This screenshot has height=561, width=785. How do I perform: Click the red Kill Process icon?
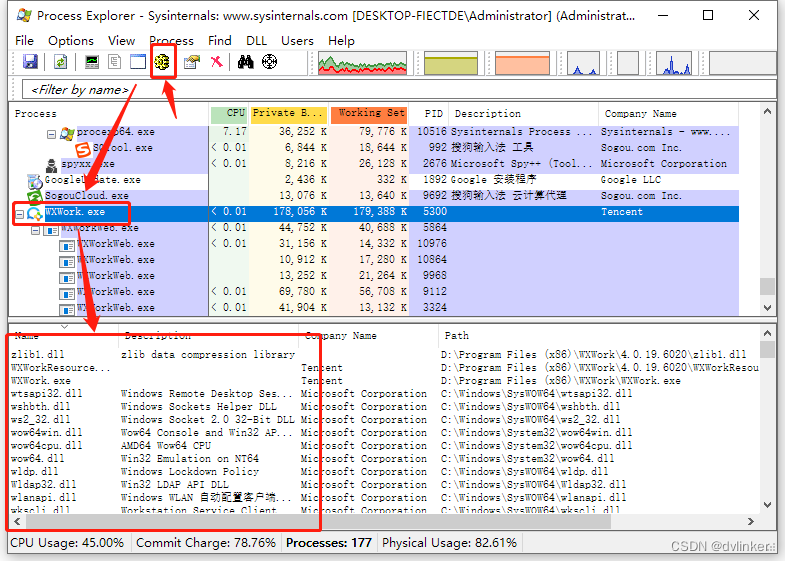click(x=216, y=62)
